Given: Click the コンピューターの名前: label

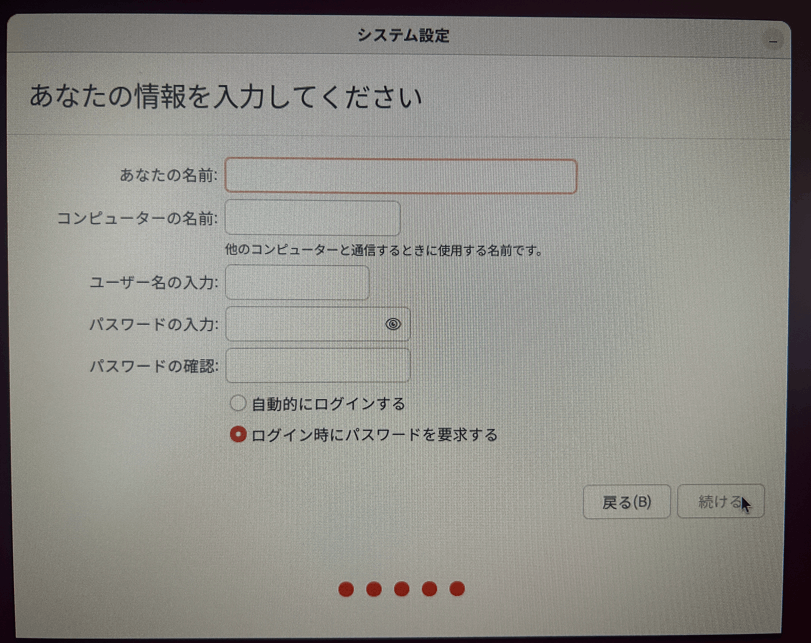Looking at the screenshot, I should click(x=137, y=218).
